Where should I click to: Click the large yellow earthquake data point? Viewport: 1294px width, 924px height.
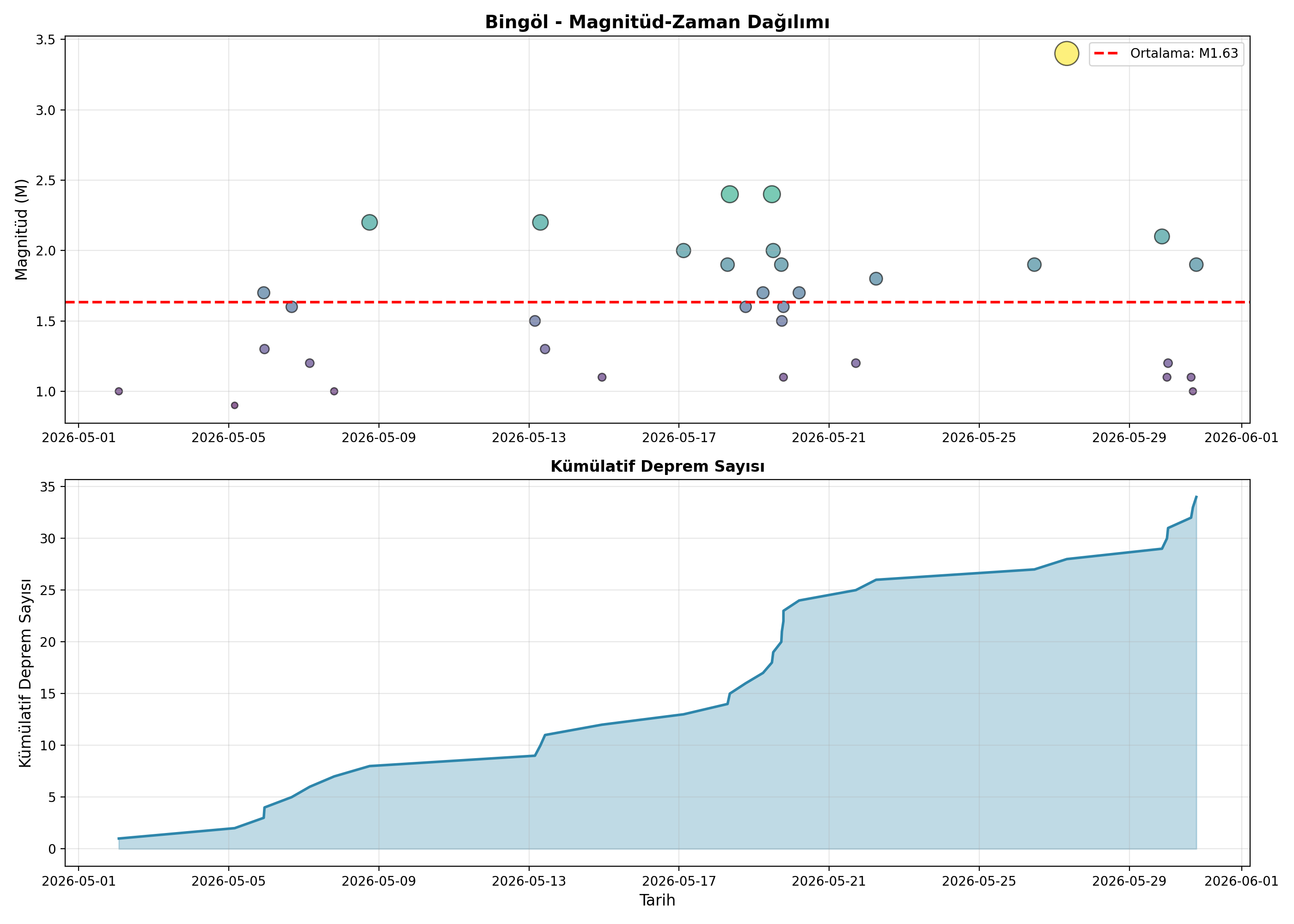[1066, 54]
